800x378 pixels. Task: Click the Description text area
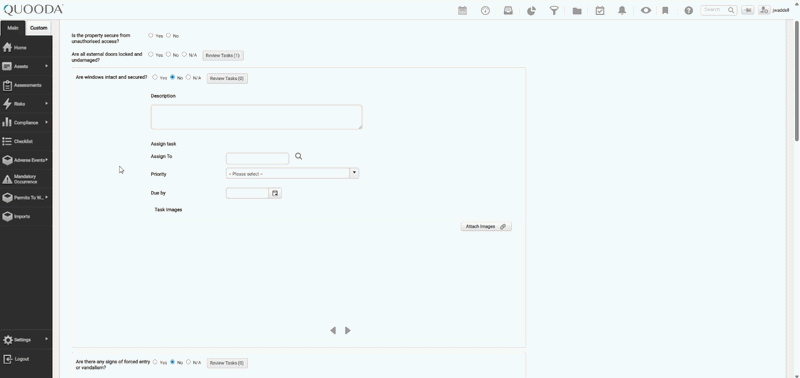coord(257,117)
